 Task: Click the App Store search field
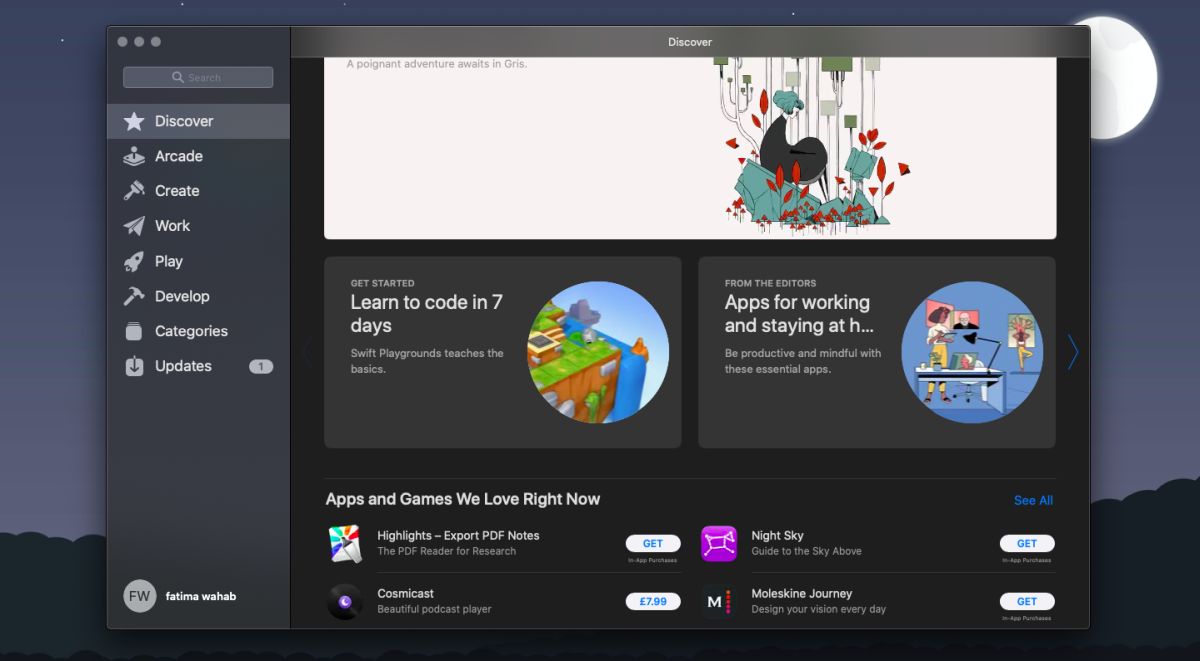(x=198, y=77)
